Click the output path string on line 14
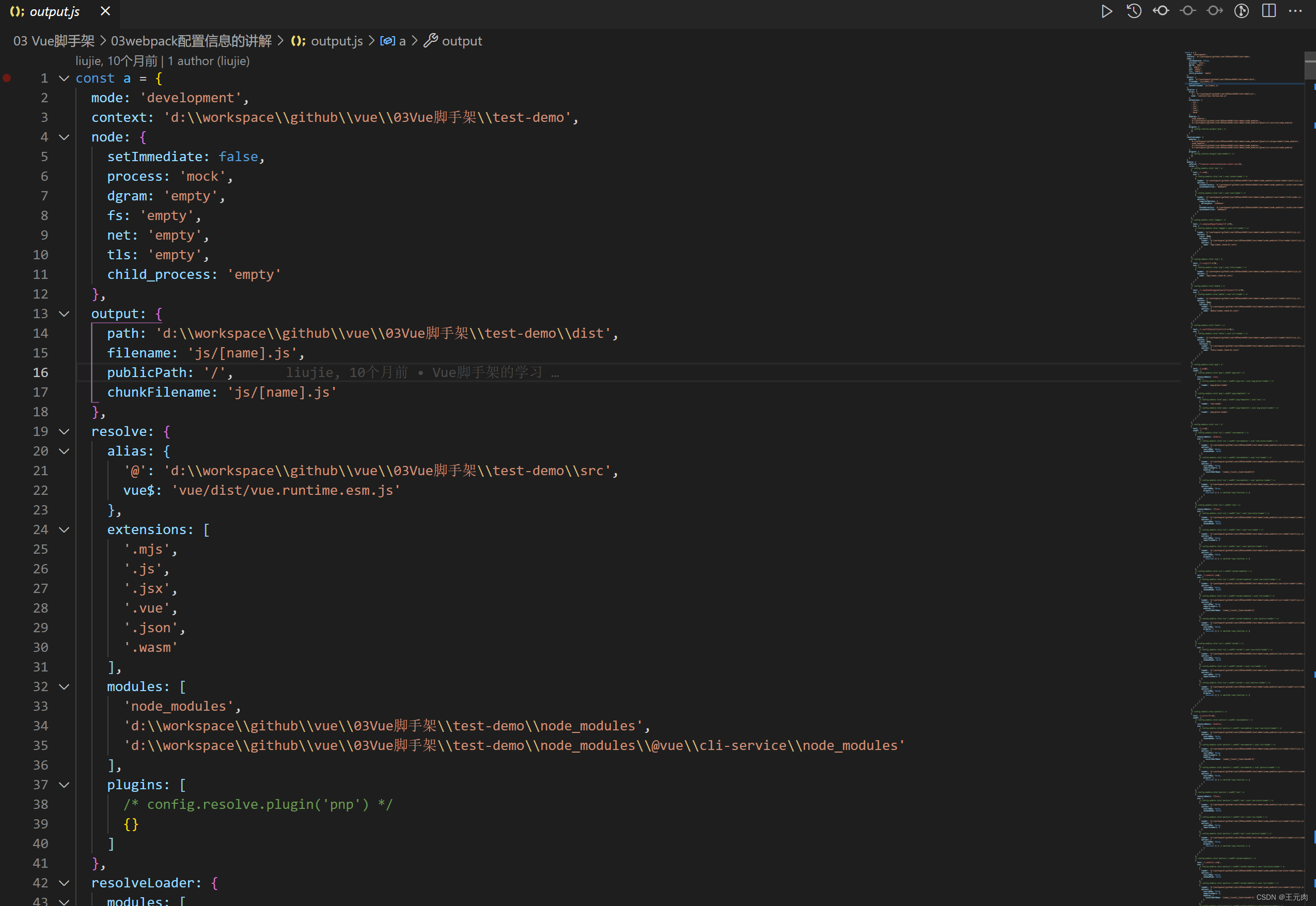The height and width of the screenshot is (906, 1316). coord(383,333)
